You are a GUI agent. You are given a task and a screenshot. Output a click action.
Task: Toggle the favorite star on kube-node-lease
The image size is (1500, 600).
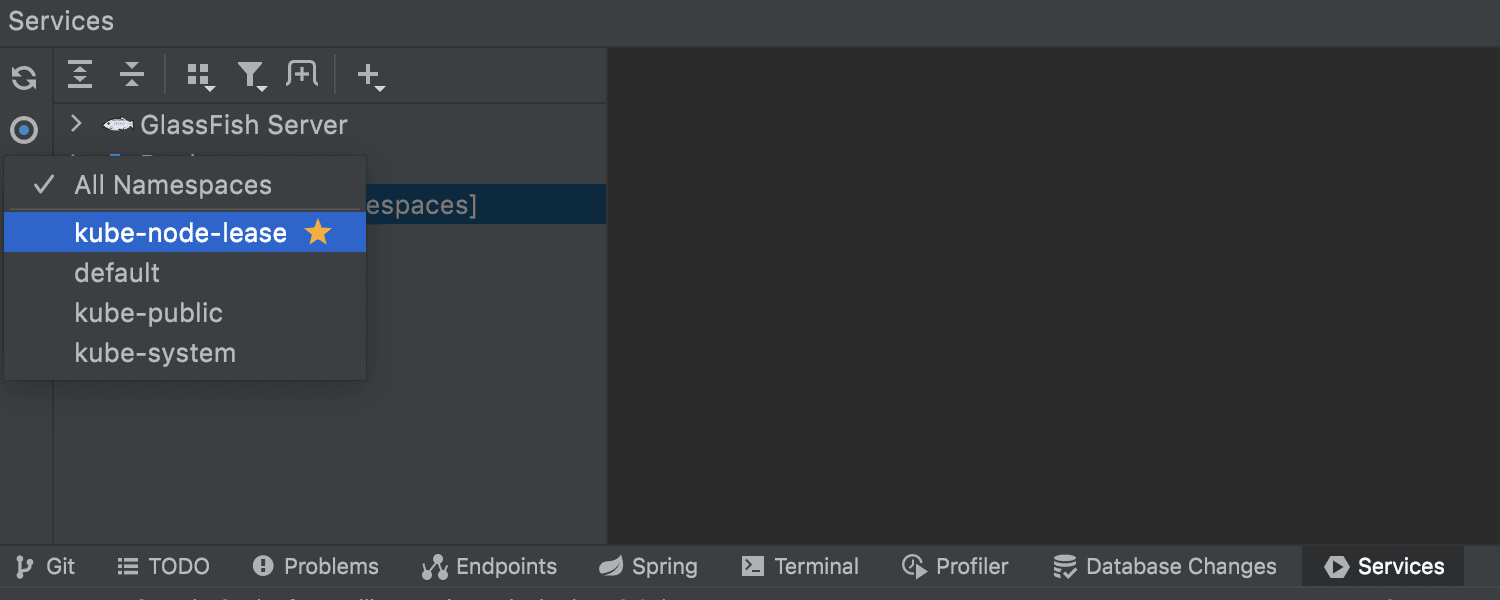pos(318,233)
